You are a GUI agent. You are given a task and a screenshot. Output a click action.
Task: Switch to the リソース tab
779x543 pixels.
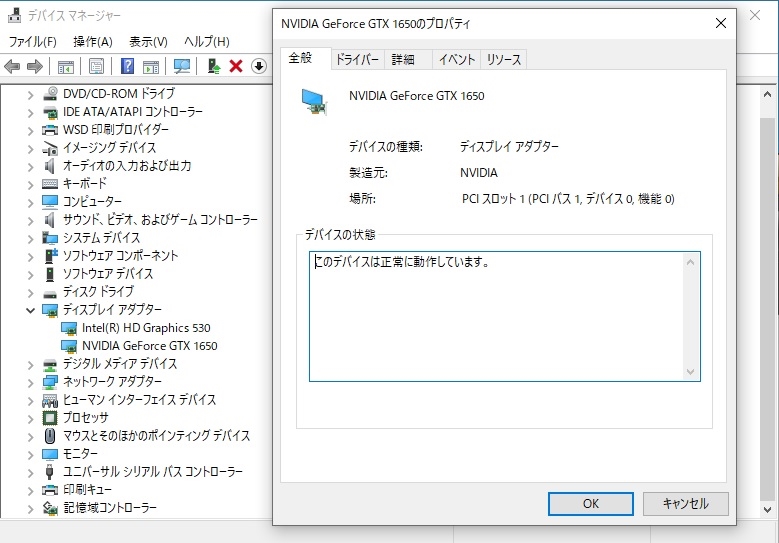click(503, 60)
